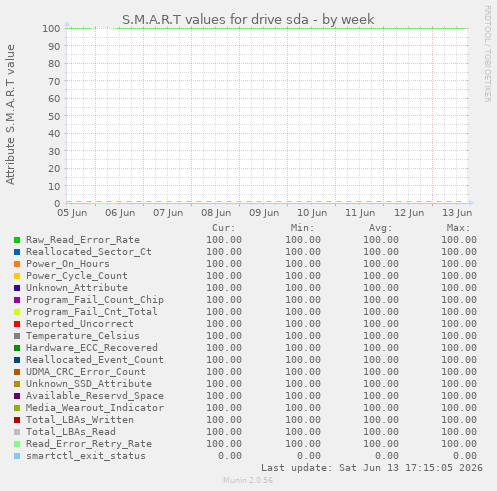Click the Reallocated_Sector_Ct blue swatch
Image resolution: width=497 pixels, height=491 pixels.
pos(17,252)
